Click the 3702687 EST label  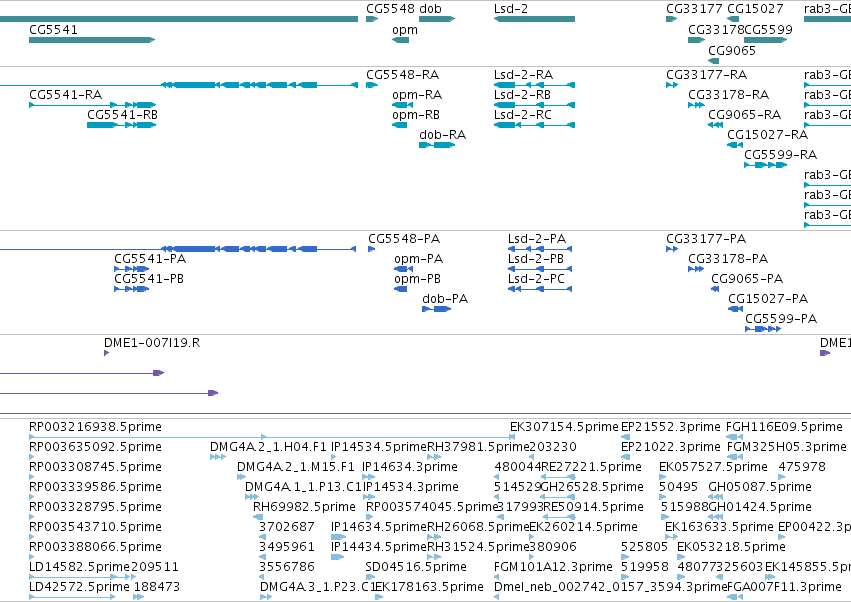coord(287,527)
